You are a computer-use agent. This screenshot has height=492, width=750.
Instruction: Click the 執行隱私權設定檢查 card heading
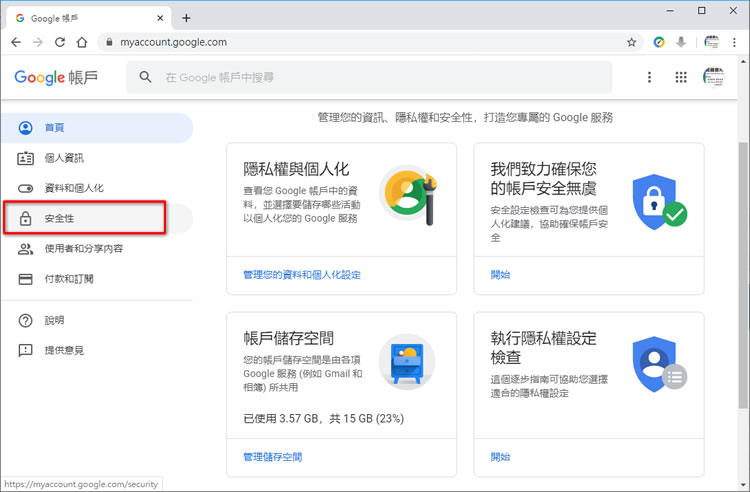(543, 348)
